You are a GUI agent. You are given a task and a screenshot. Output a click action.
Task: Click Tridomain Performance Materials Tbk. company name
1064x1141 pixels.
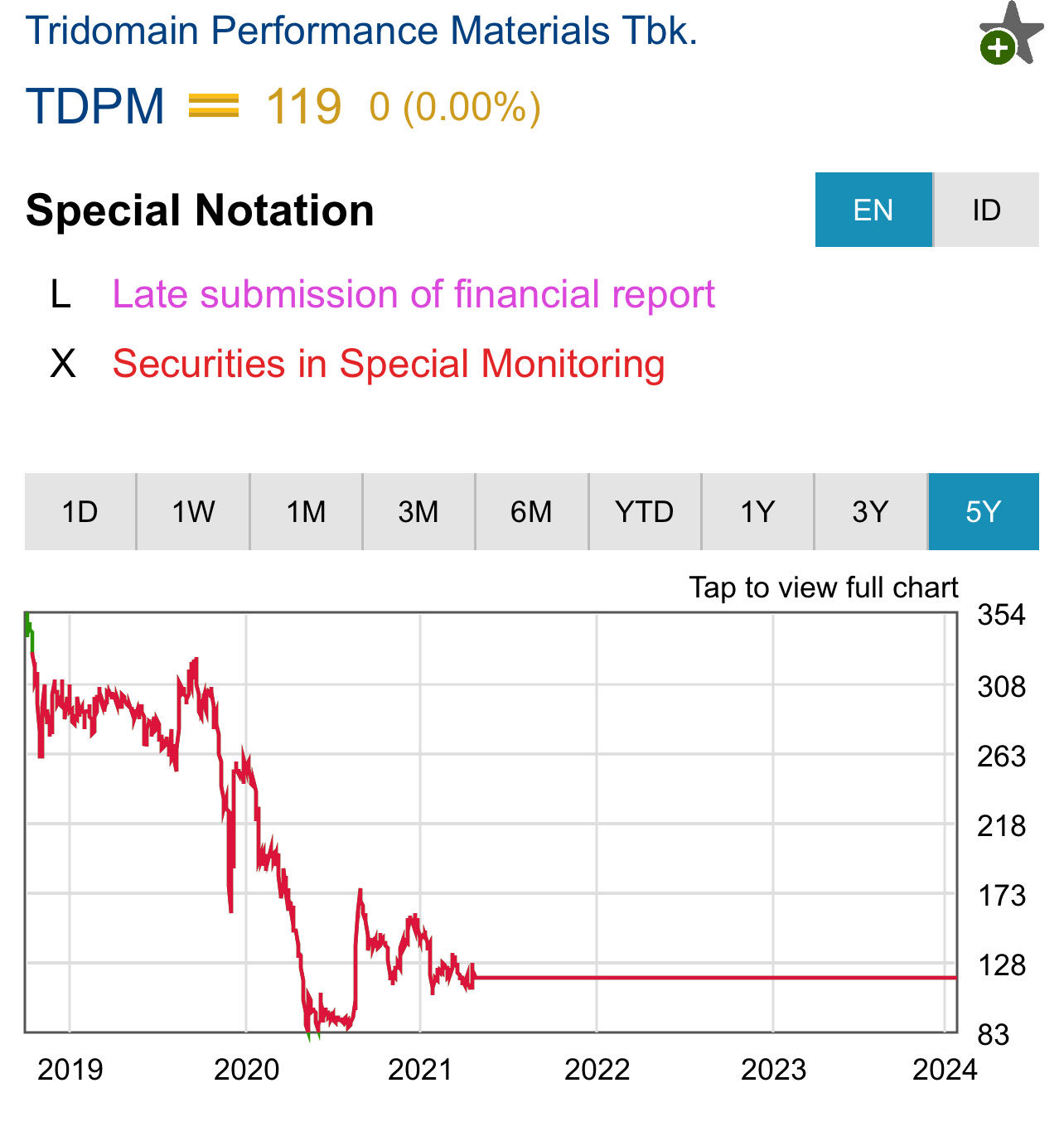pyautogui.click(x=361, y=31)
